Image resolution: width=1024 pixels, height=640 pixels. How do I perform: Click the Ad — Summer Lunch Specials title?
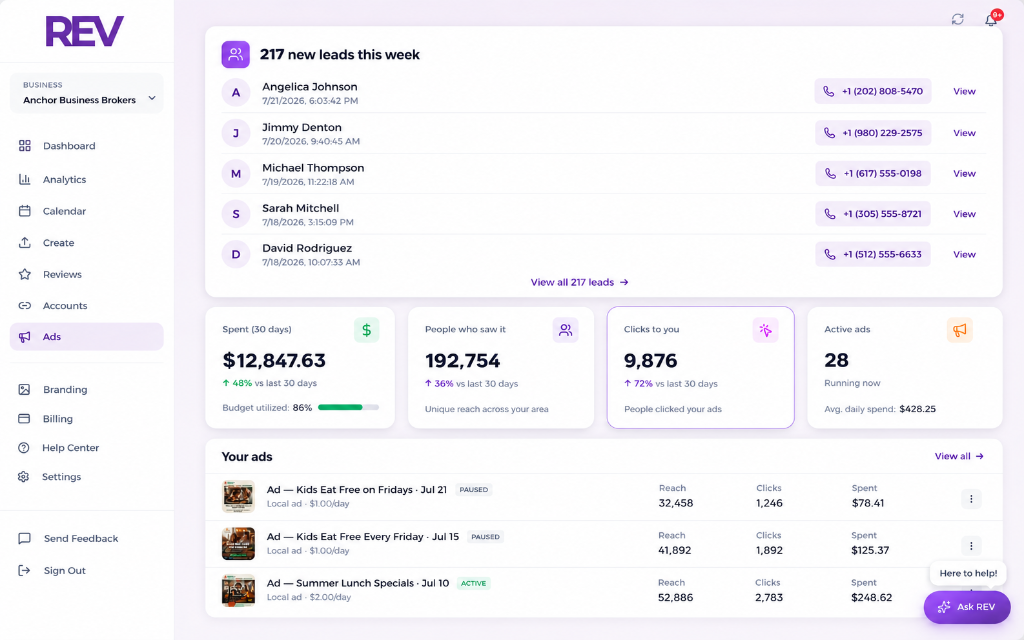point(358,583)
